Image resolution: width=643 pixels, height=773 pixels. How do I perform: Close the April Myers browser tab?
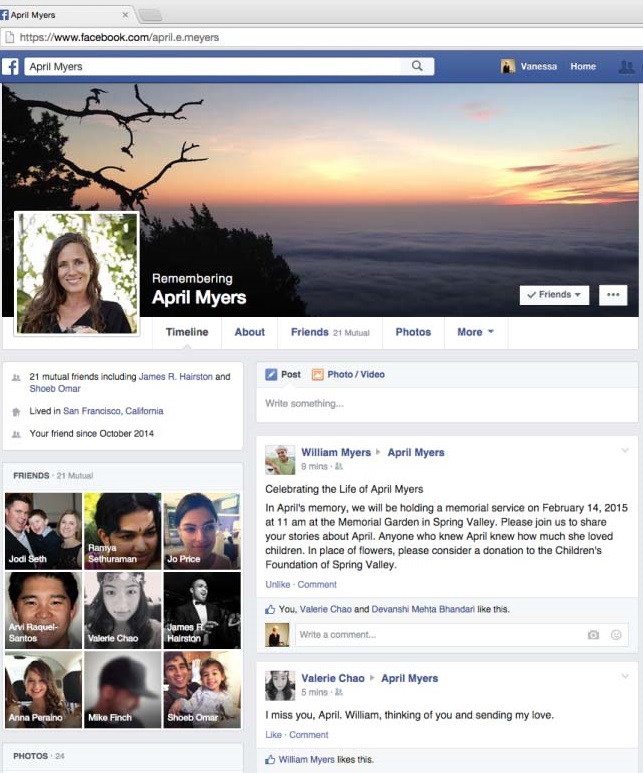[x=125, y=15]
